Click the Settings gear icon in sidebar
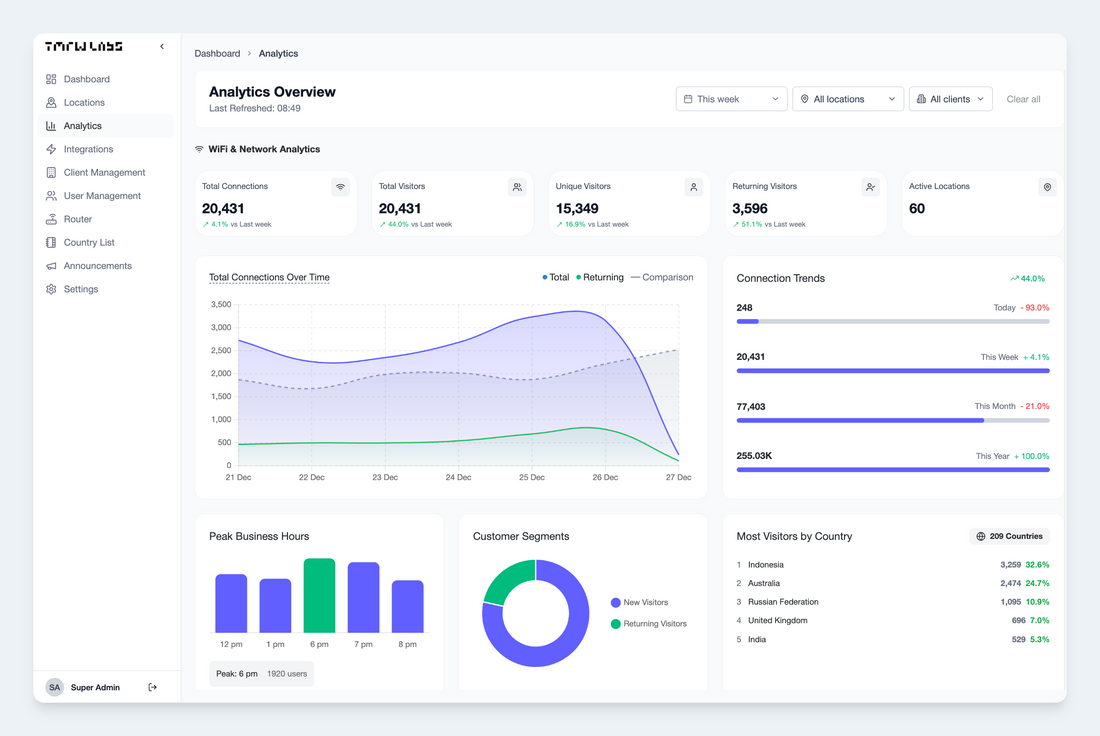This screenshot has height=736, width=1100. tap(51, 289)
